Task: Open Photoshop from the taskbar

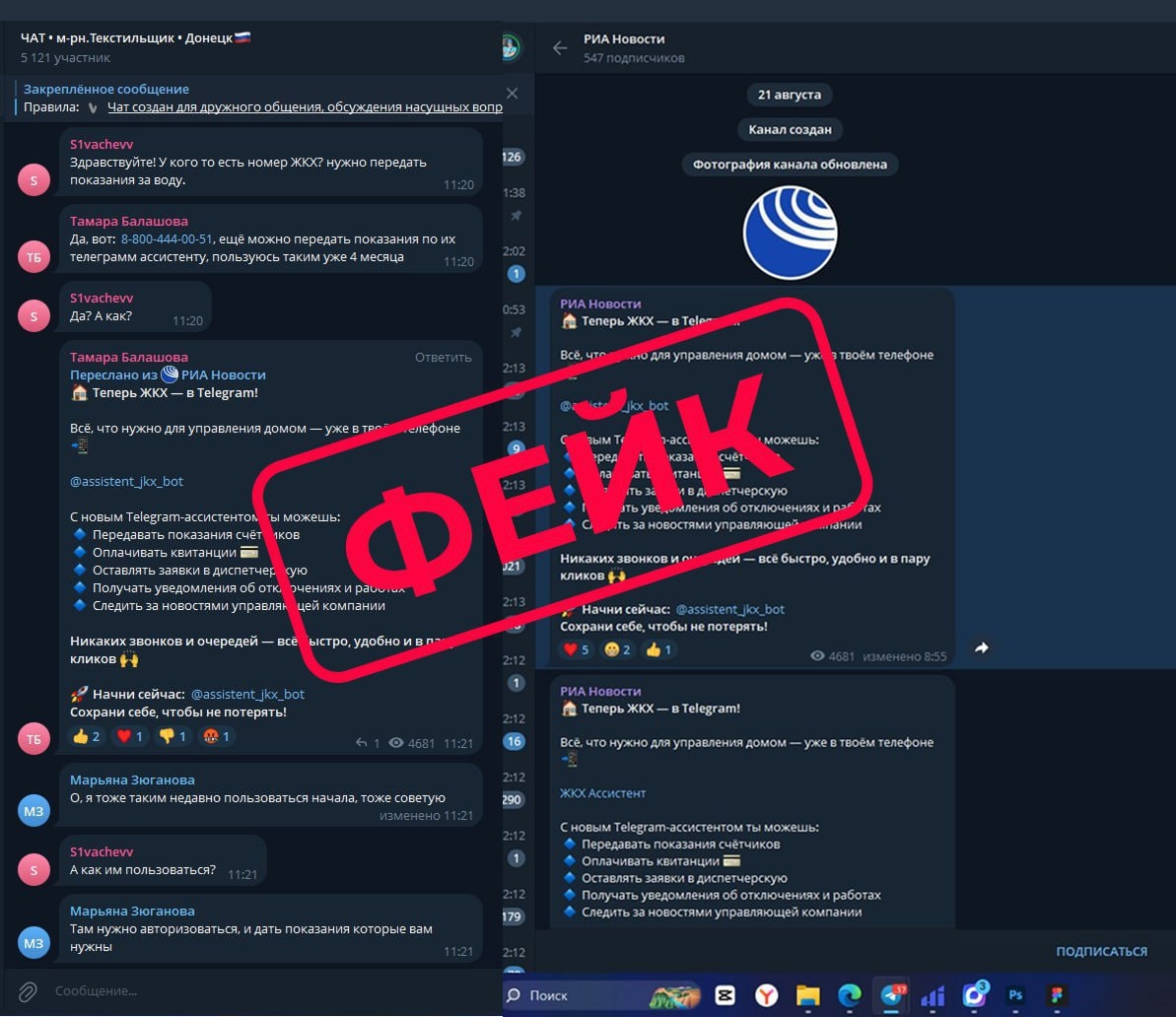Action: [1015, 995]
